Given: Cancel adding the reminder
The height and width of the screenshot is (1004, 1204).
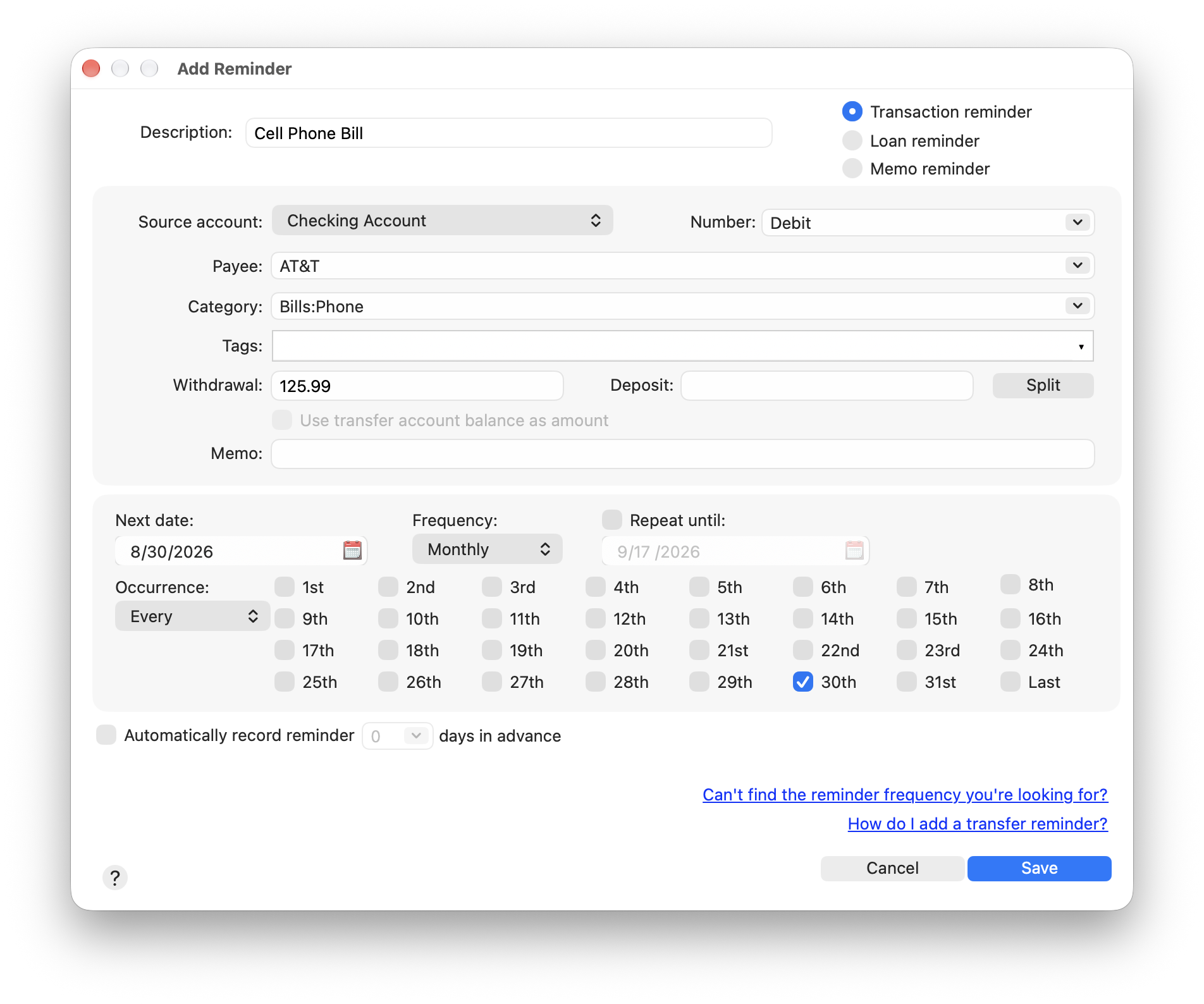Looking at the screenshot, I should 892,868.
